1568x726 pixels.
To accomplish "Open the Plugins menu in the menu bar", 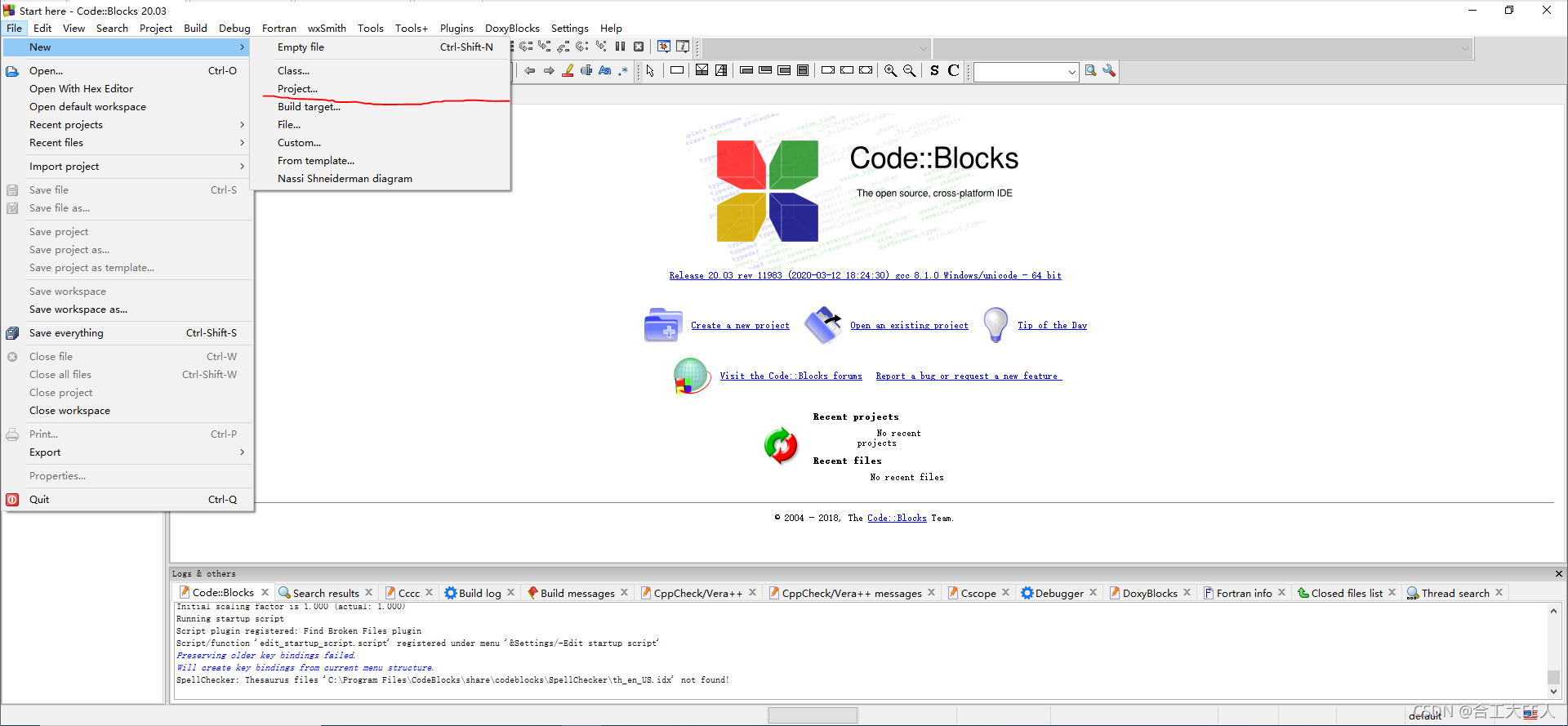I will coord(457,28).
